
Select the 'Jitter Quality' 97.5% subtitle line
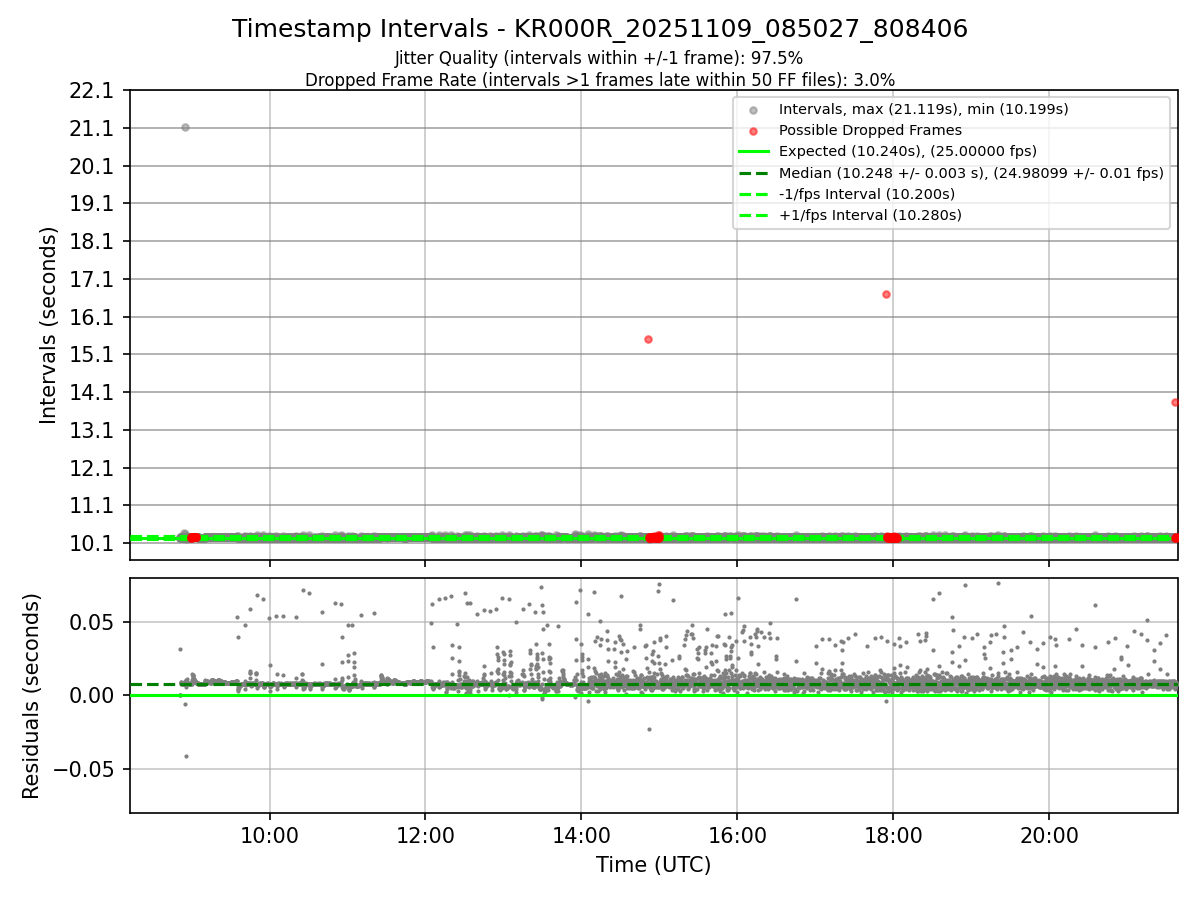click(599, 59)
